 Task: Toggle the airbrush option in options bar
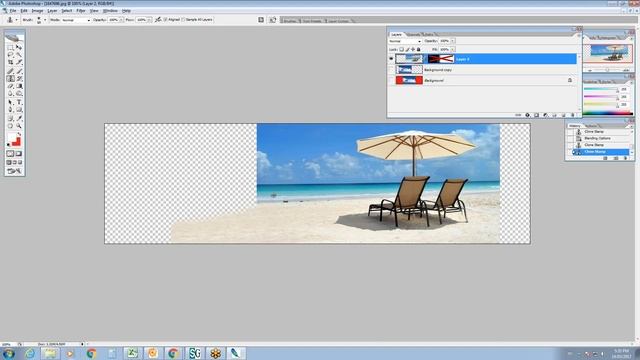[158, 20]
